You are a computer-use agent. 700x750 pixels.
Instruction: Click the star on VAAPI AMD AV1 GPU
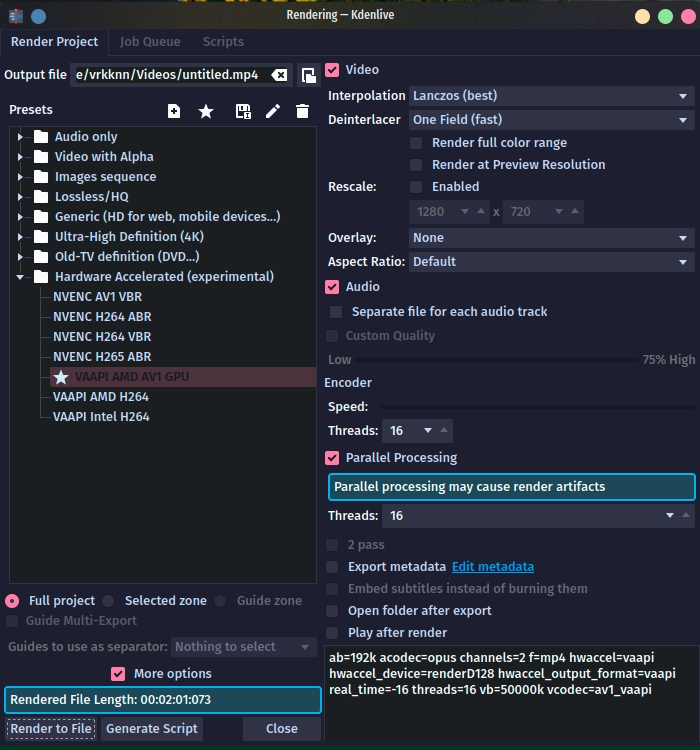pyautogui.click(x=61, y=377)
